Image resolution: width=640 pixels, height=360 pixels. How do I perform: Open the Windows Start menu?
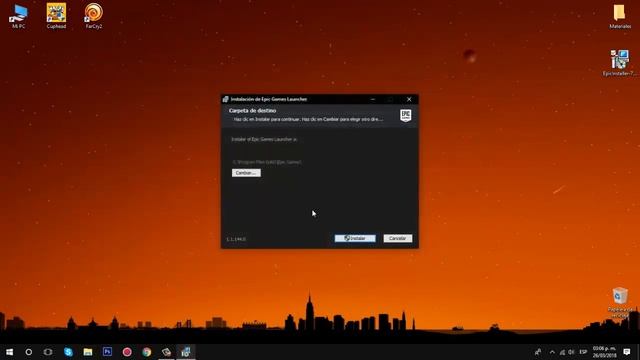click(x=9, y=352)
